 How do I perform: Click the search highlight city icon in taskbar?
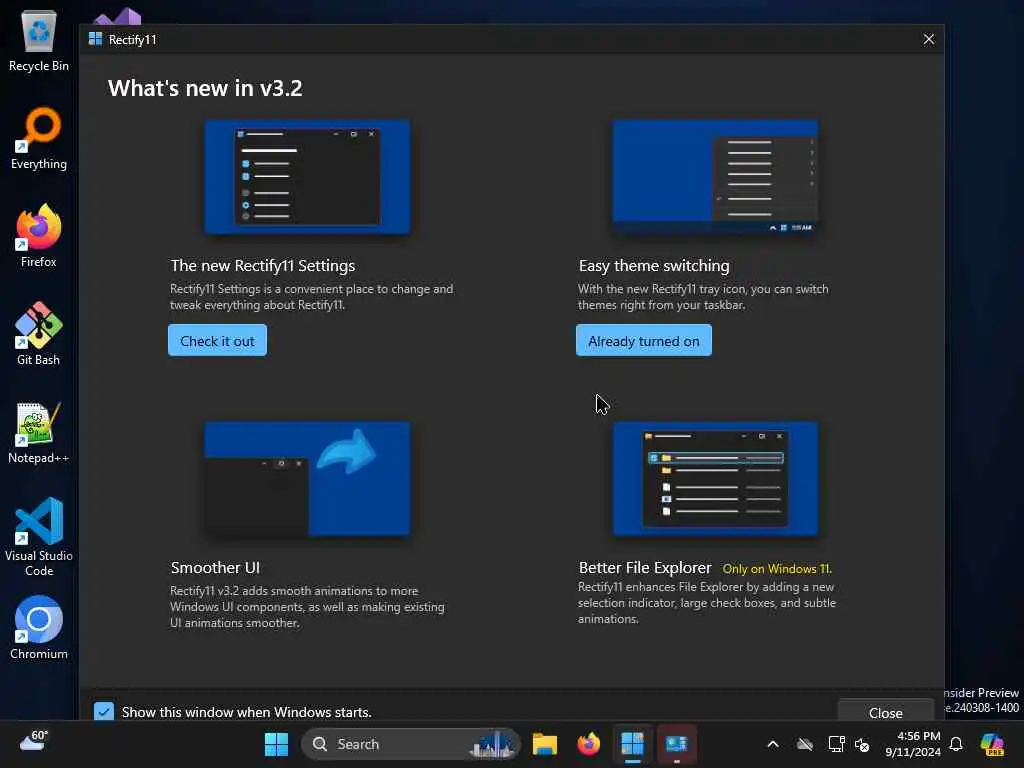[492, 744]
